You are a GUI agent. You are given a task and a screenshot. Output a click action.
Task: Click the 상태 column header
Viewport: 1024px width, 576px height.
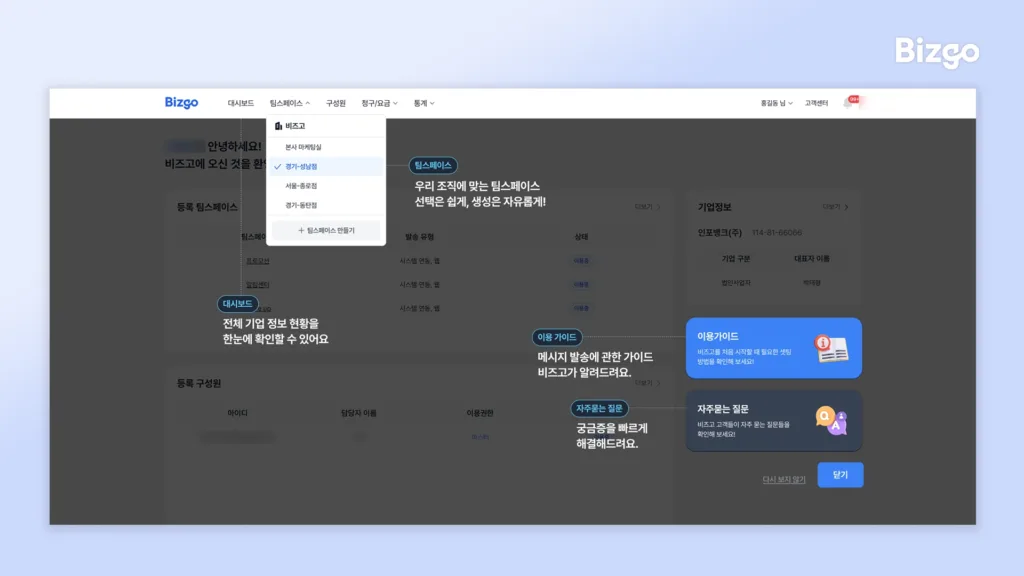coord(581,237)
